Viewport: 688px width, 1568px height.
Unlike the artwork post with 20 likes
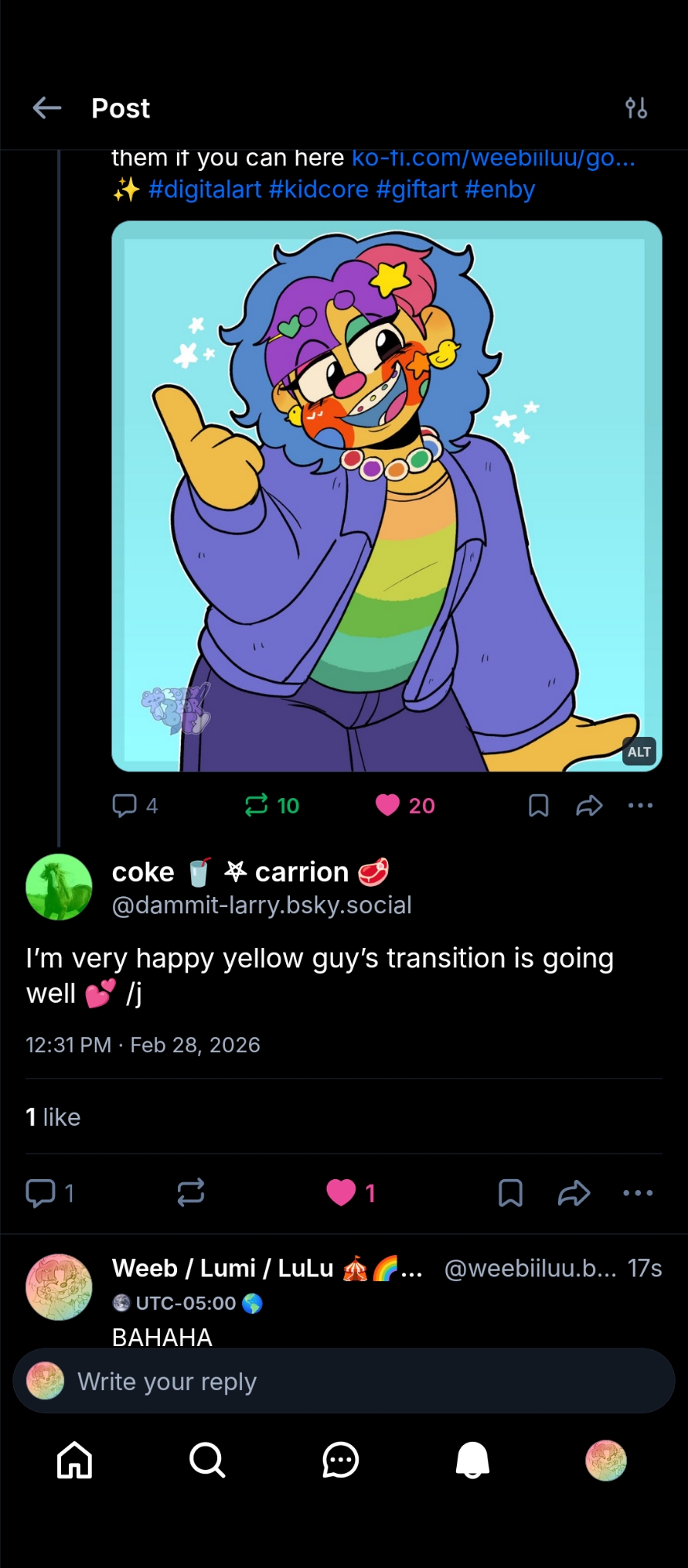(404, 805)
